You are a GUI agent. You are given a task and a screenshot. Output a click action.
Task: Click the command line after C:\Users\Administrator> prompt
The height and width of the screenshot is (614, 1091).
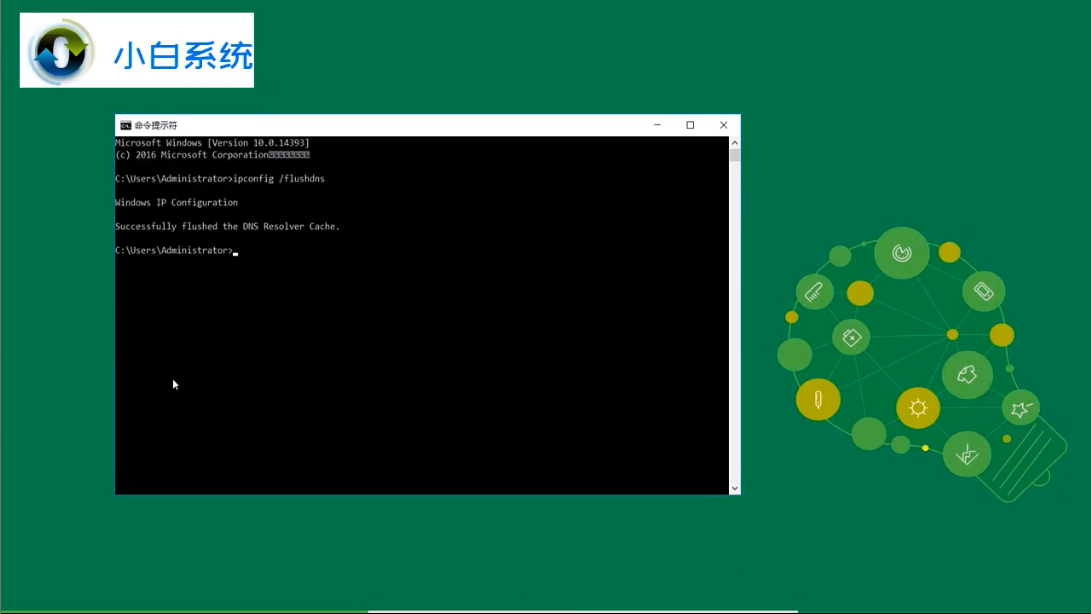pyautogui.click(x=480, y=251)
